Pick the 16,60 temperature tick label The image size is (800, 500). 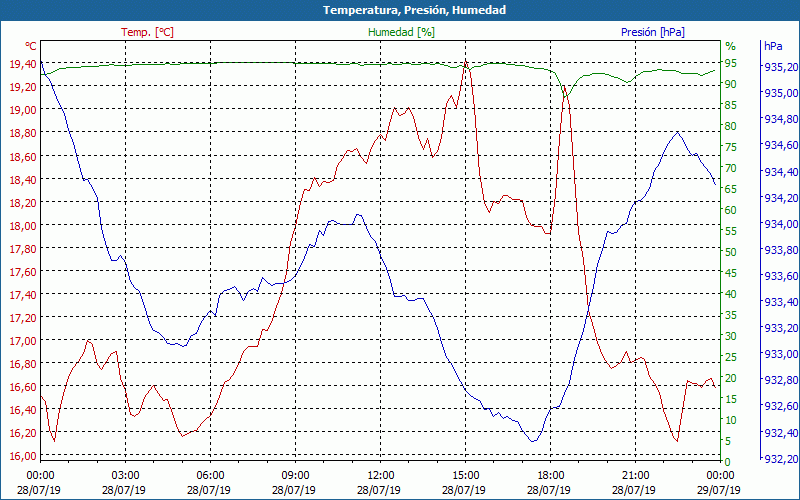[x=23, y=386]
